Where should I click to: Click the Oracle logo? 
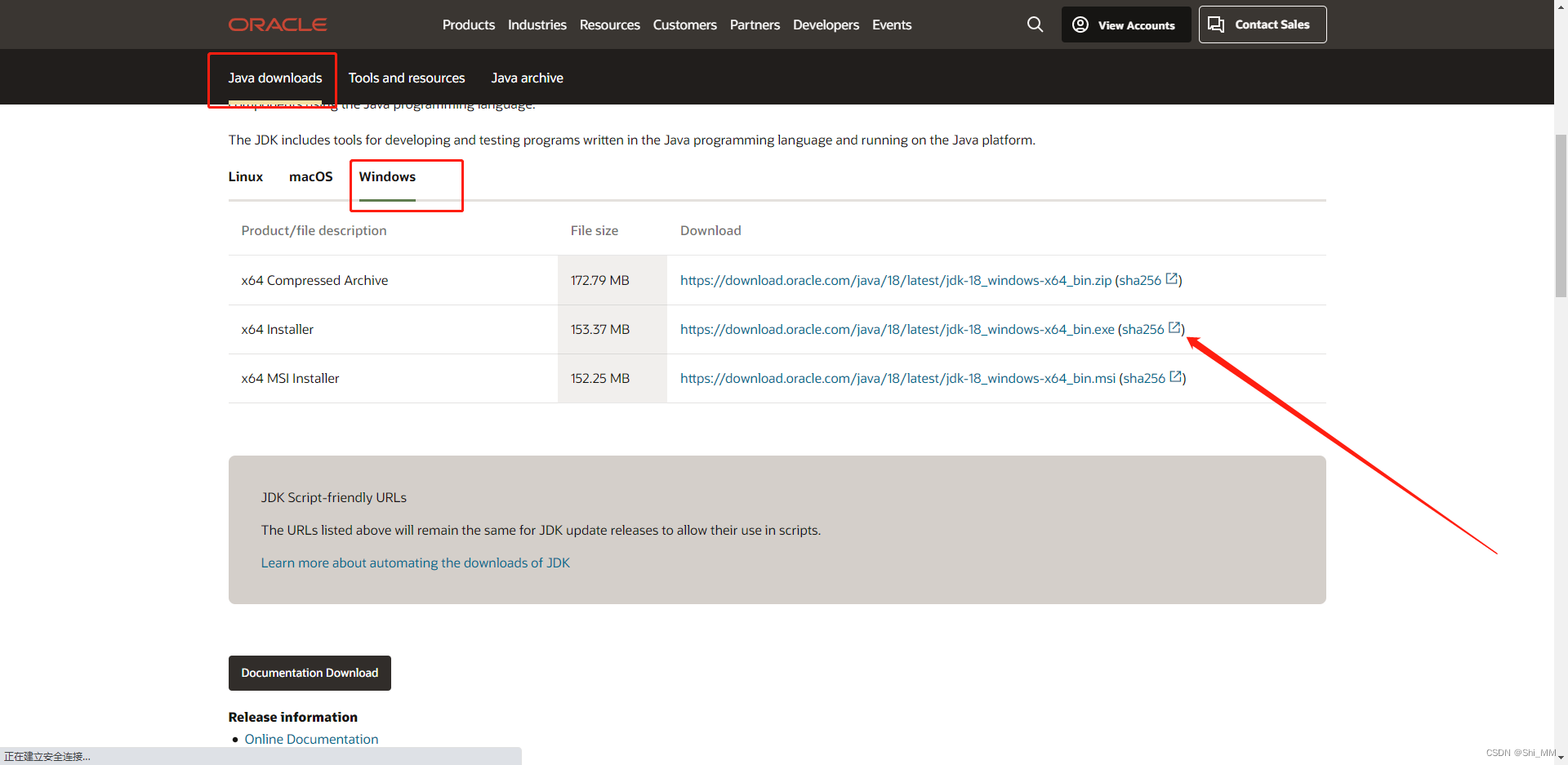[278, 24]
